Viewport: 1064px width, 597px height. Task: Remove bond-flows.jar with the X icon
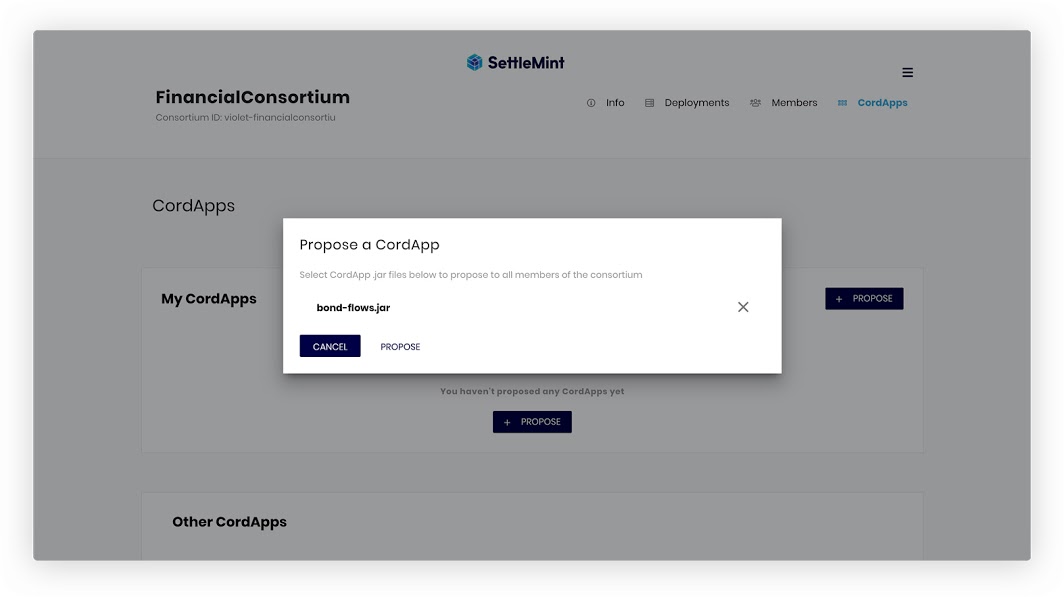click(743, 307)
